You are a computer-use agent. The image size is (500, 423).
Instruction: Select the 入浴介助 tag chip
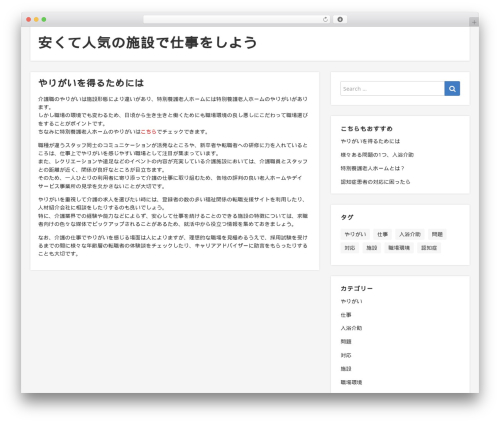pyautogui.click(x=410, y=234)
